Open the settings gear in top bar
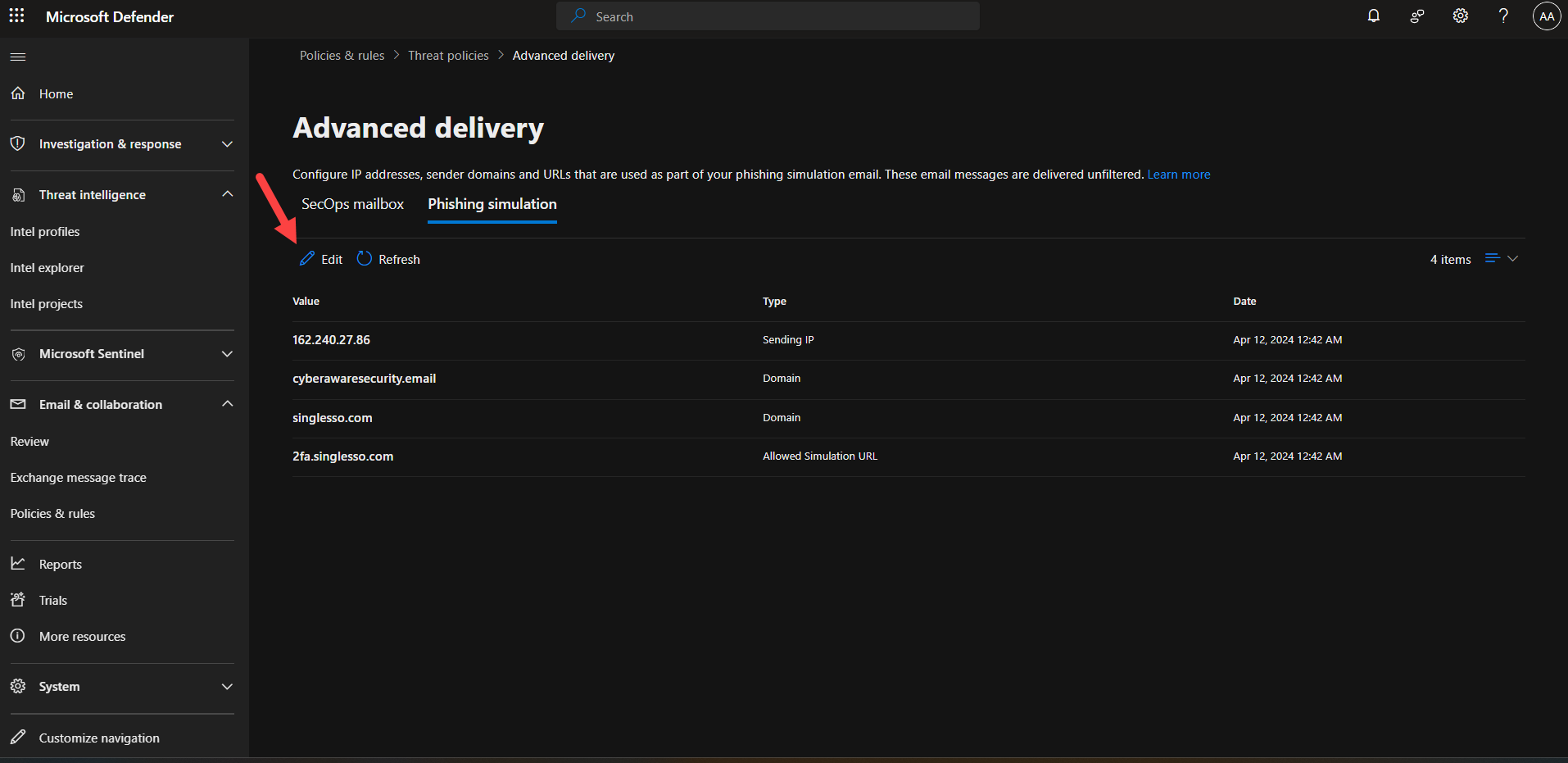Screen dimensions: 1568x763 (x=1461, y=16)
